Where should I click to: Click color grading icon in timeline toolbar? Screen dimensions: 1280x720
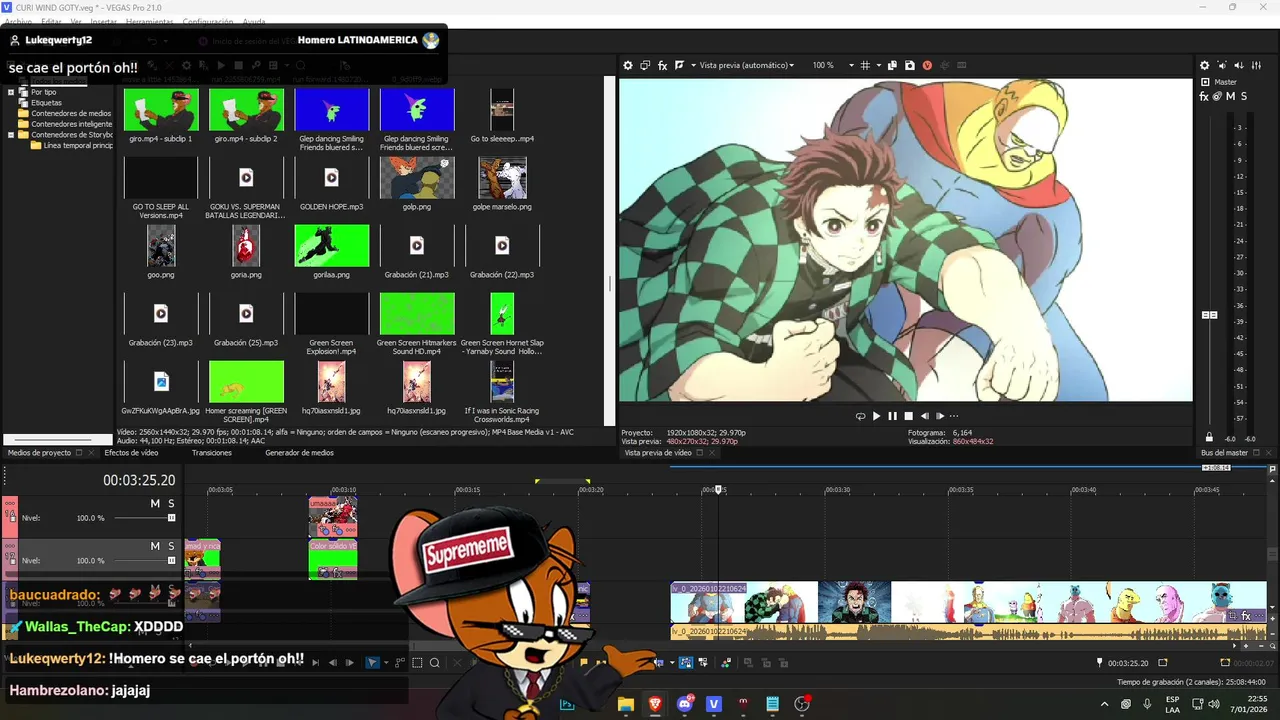[726, 662]
